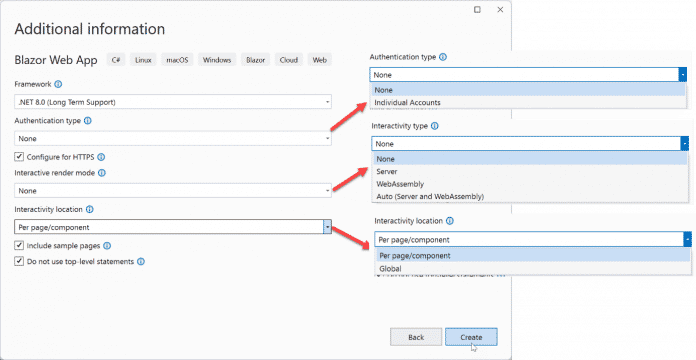This screenshot has height=360, width=696.
Task: Click the info icon by Interactivity location in the right panel
Action: (x=450, y=221)
